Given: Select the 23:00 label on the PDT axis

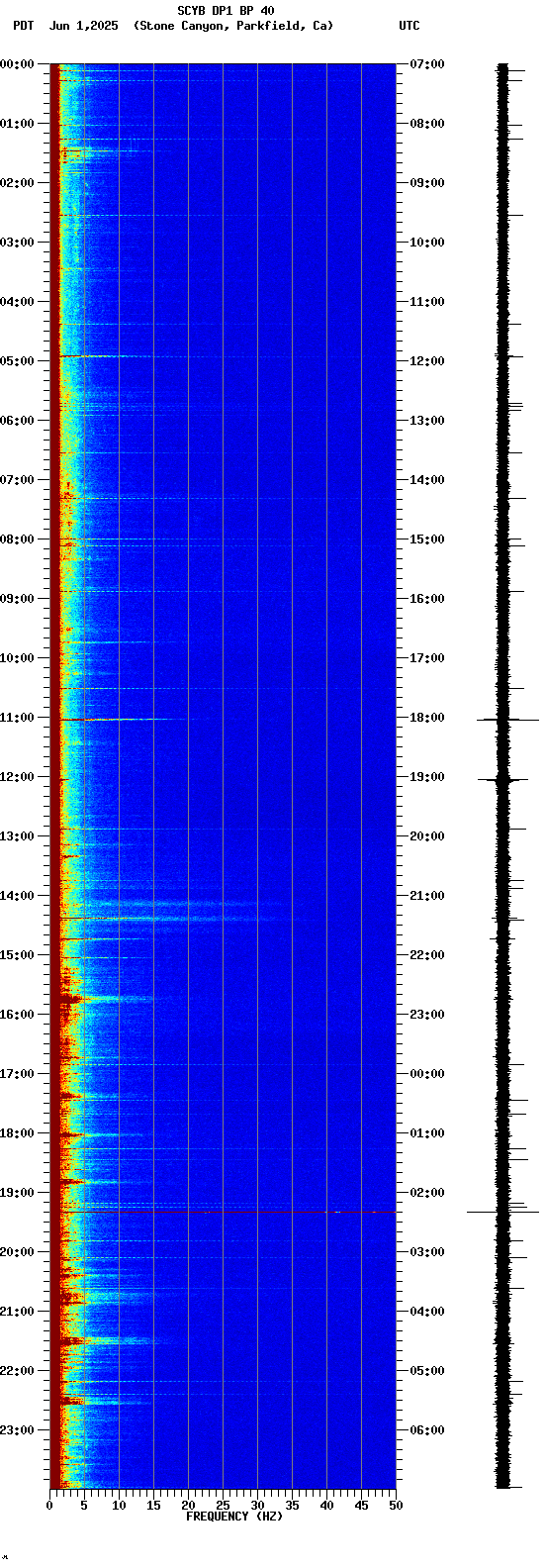Looking at the screenshot, I should 16,1430.
